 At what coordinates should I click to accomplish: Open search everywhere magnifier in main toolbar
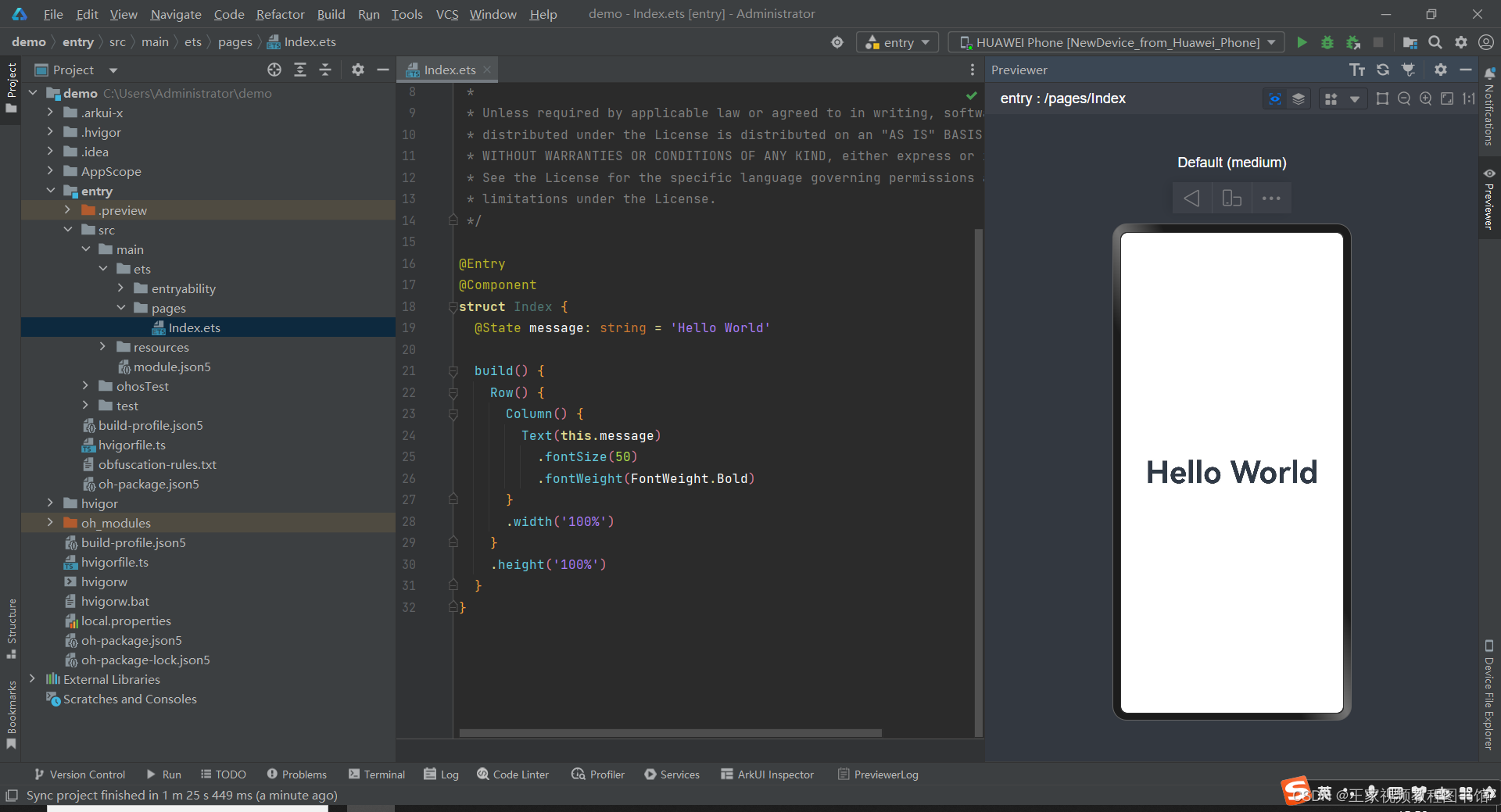click(1435, 42)
